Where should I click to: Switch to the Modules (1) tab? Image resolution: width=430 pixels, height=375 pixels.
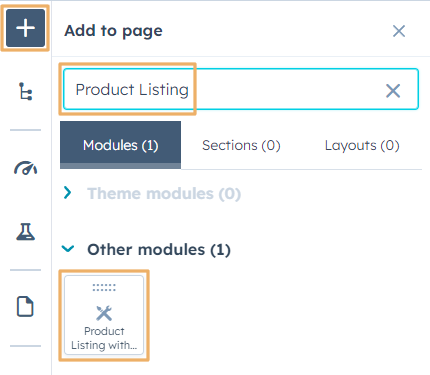click(121, 145)
